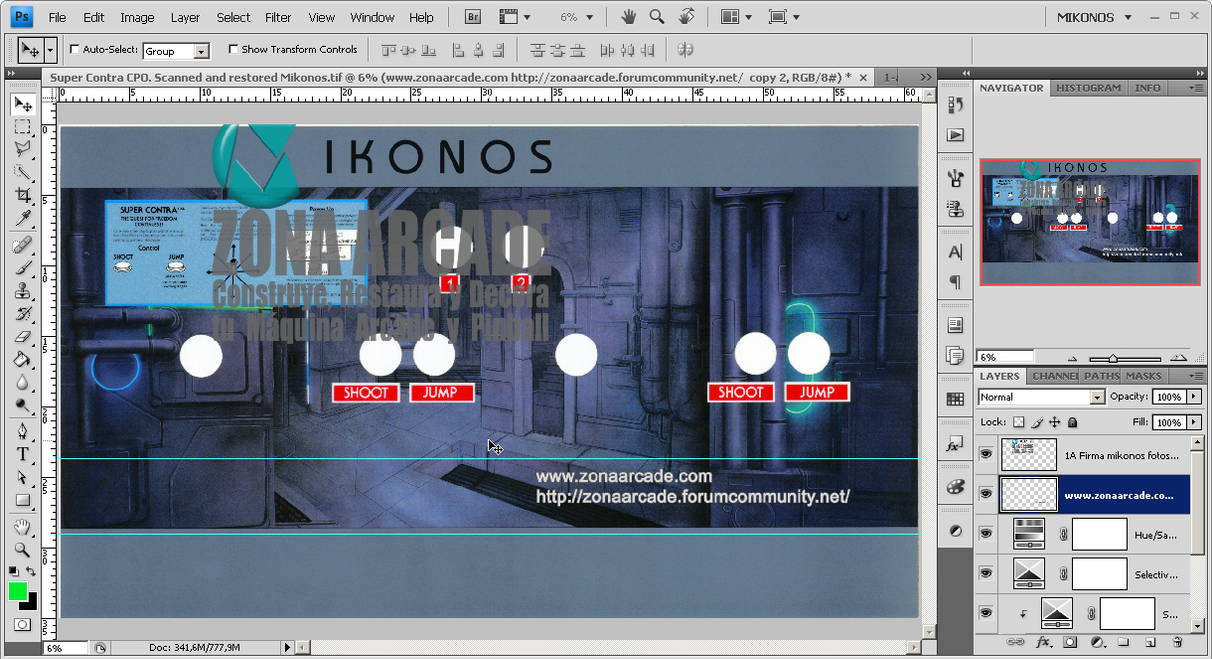Open the Layers panel options menu

[x=1196, y=376]
